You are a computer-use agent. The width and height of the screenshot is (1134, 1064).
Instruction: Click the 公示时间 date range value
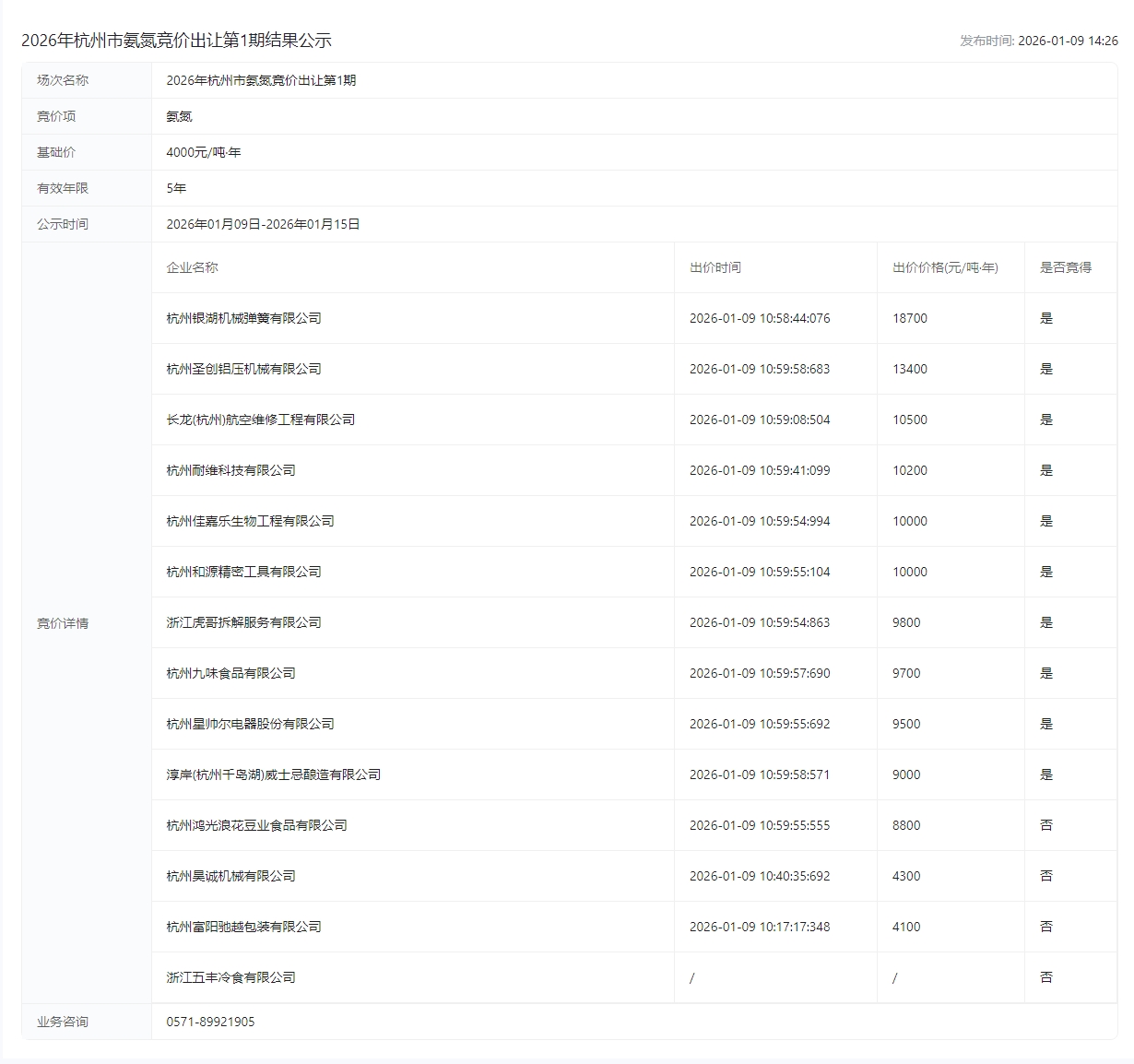pos(263,224)
